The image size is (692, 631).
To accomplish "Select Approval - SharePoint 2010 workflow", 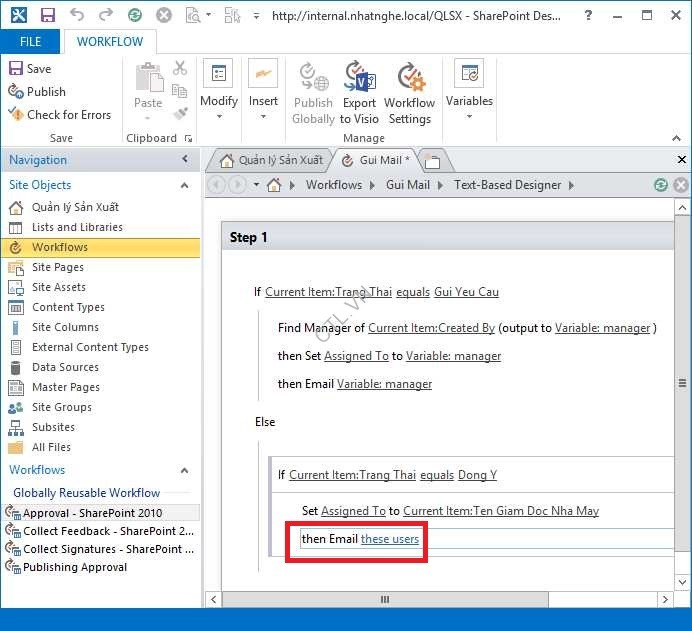I will point(92,513).
